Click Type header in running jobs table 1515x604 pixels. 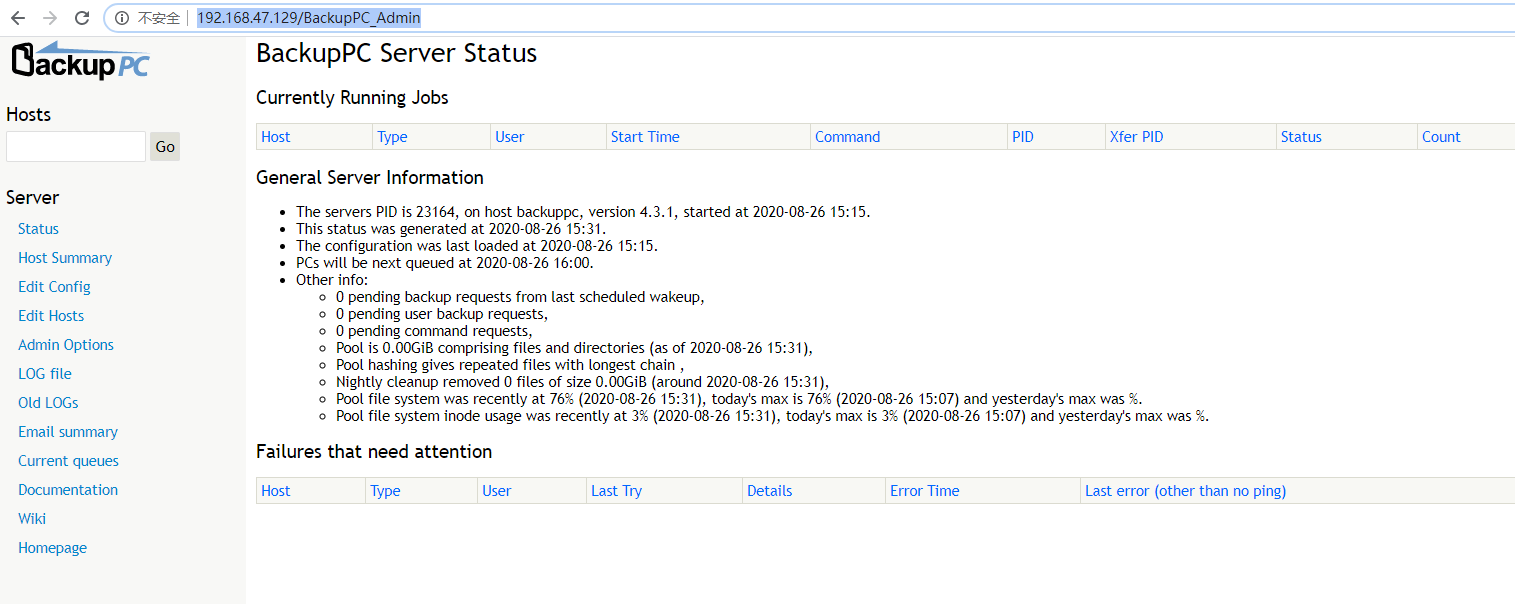pyautogui.click(x=392, y=137)
